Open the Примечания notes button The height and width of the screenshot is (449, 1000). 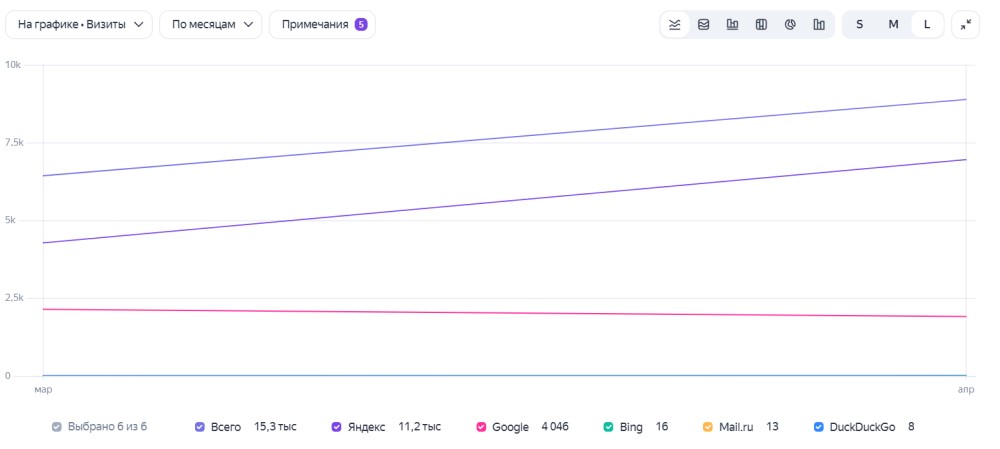(x=322, y=25)
